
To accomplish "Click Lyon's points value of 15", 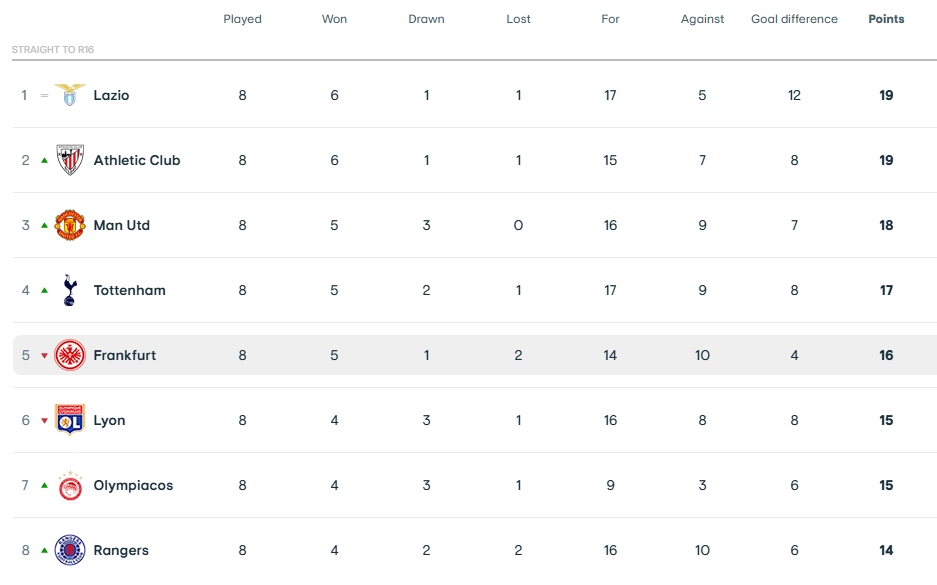I will [x=886, y=420].
